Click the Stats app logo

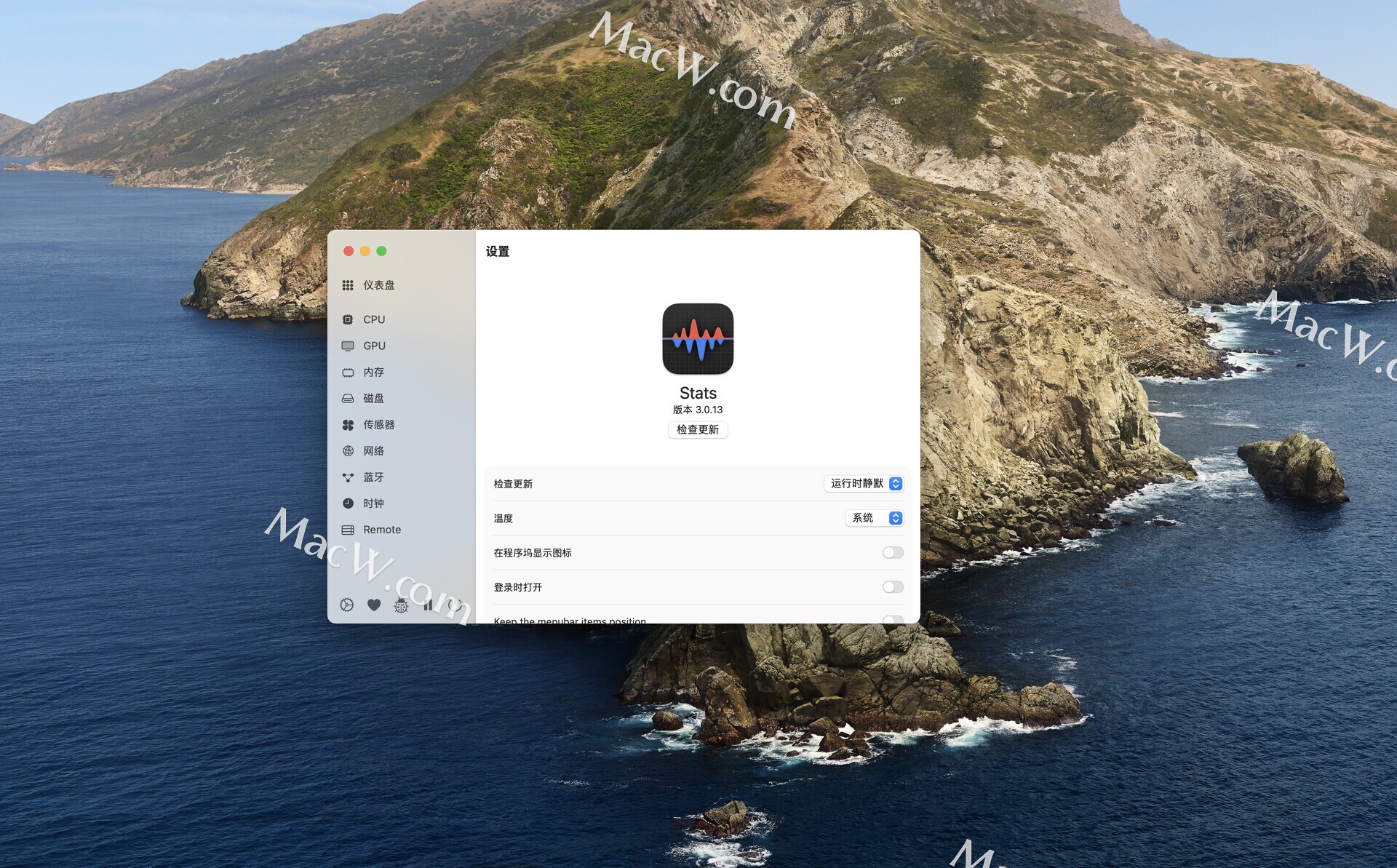698,339
